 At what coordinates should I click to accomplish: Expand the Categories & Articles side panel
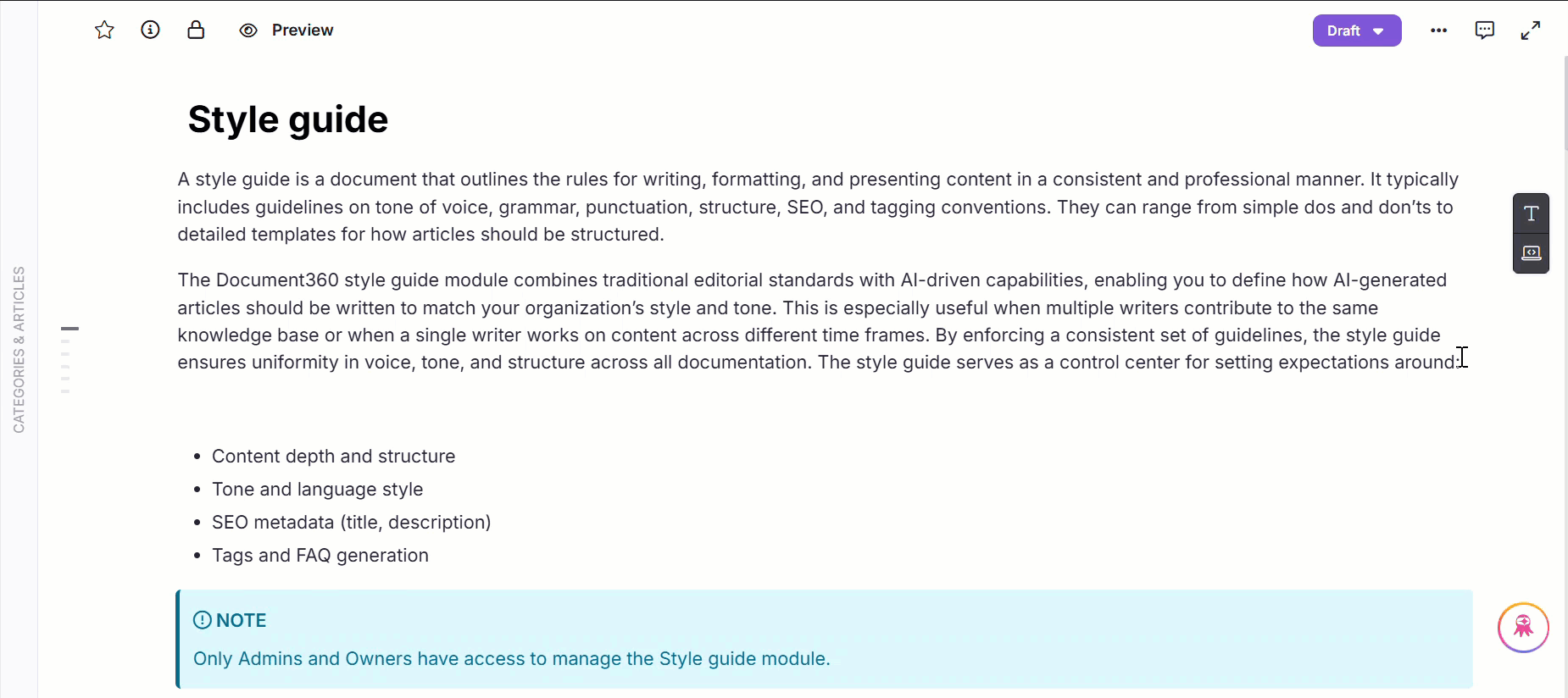click(x=19, y=349)
